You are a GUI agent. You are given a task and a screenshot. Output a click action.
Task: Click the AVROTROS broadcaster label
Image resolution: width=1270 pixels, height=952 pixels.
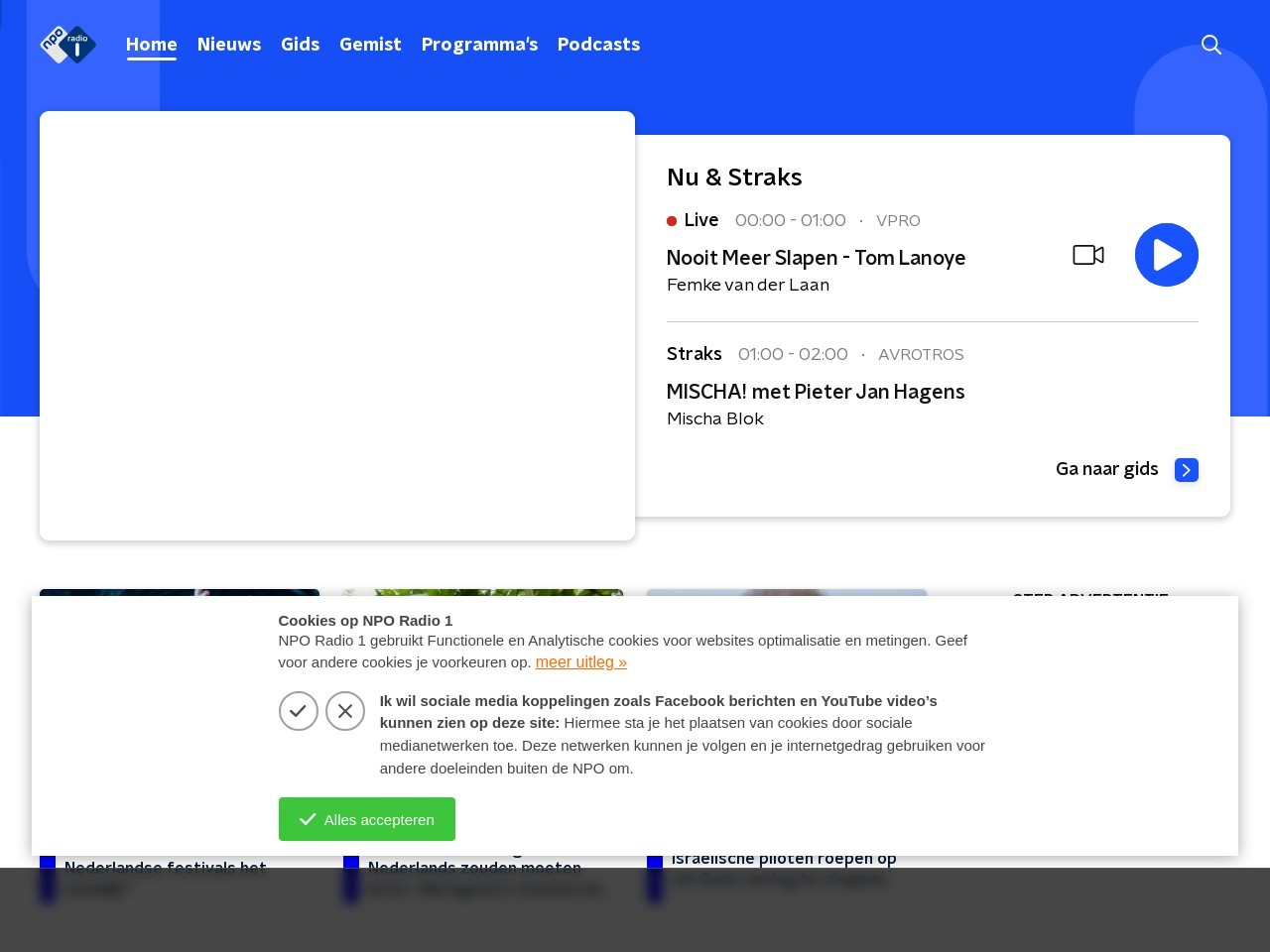(921, 355)
